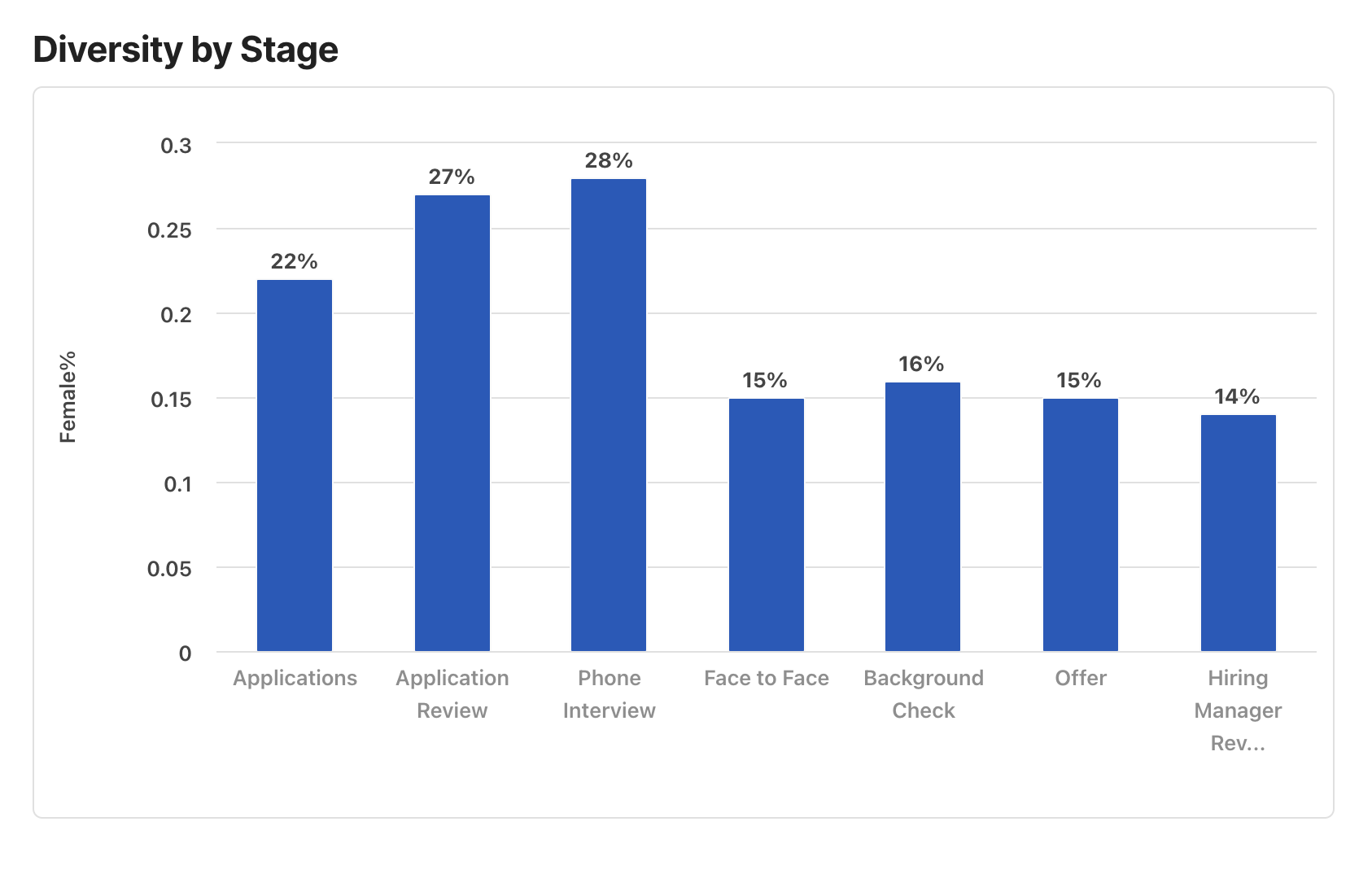Click the 28% data label
Image resolution: width=1372 pixels, height=874 pixels.
click(609, 161)
